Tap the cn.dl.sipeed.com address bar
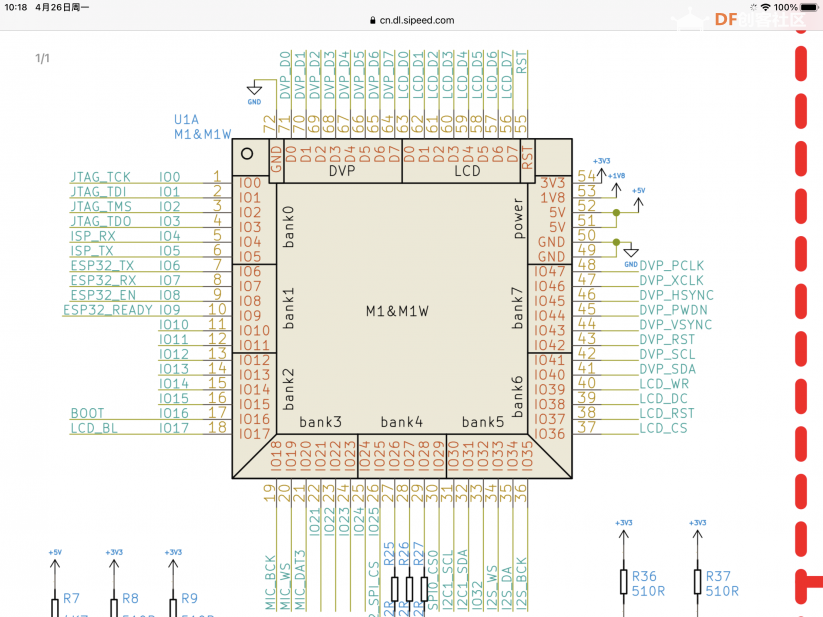 pos(412,20)
